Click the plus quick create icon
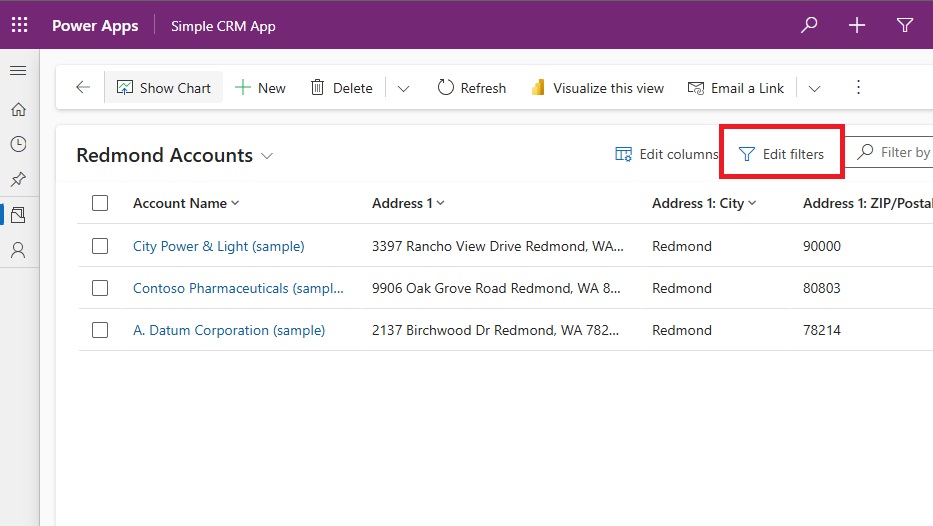 click(857, 25)
